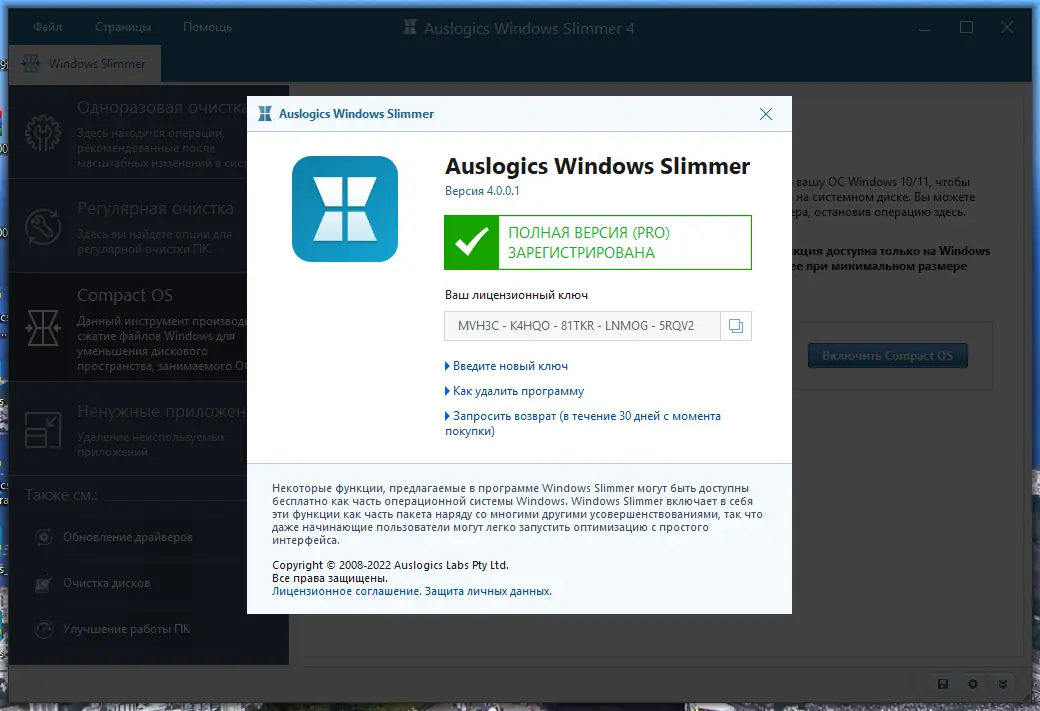
Task: Click the save icon in the bottom bar
Action: [942, 684]
